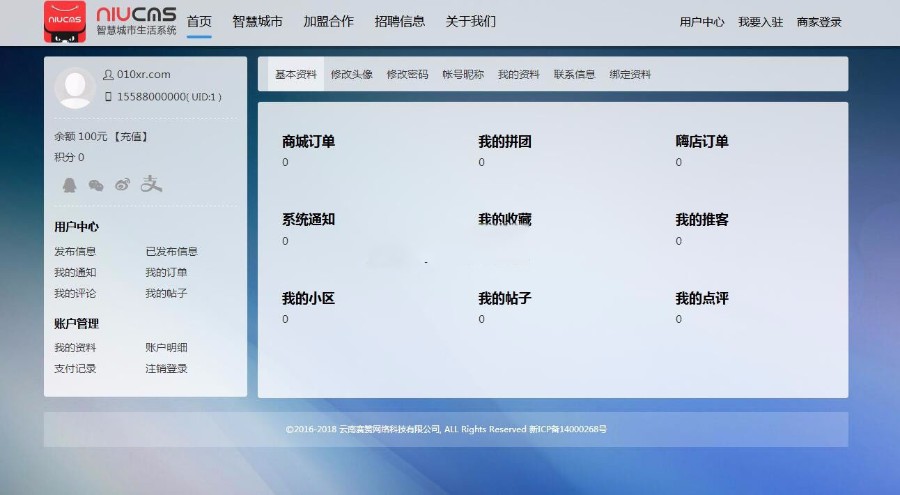
Task: Open 我的帖子 in the sidebar
Action: (166, 293)
